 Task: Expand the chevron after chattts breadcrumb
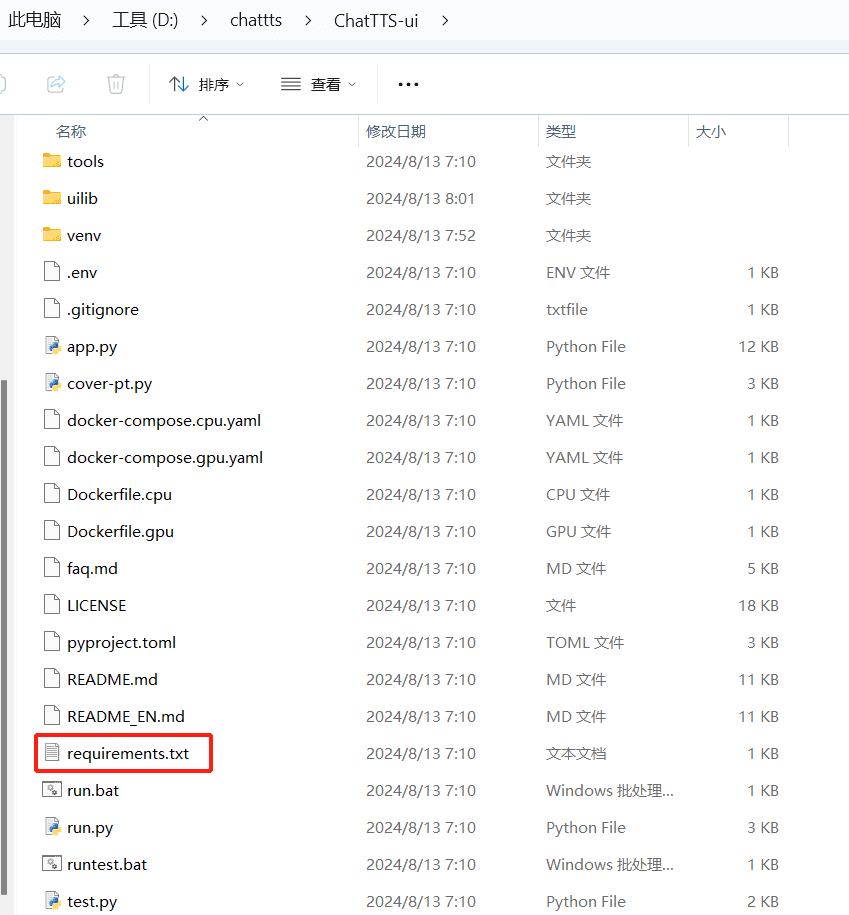308,20
